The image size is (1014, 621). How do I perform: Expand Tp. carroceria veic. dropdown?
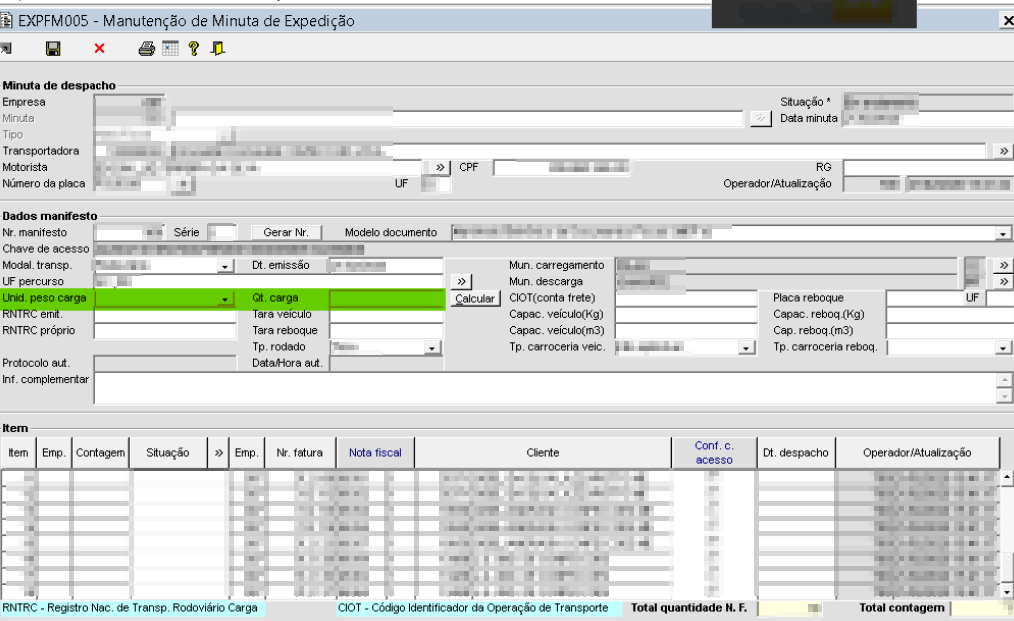(746, 348)
